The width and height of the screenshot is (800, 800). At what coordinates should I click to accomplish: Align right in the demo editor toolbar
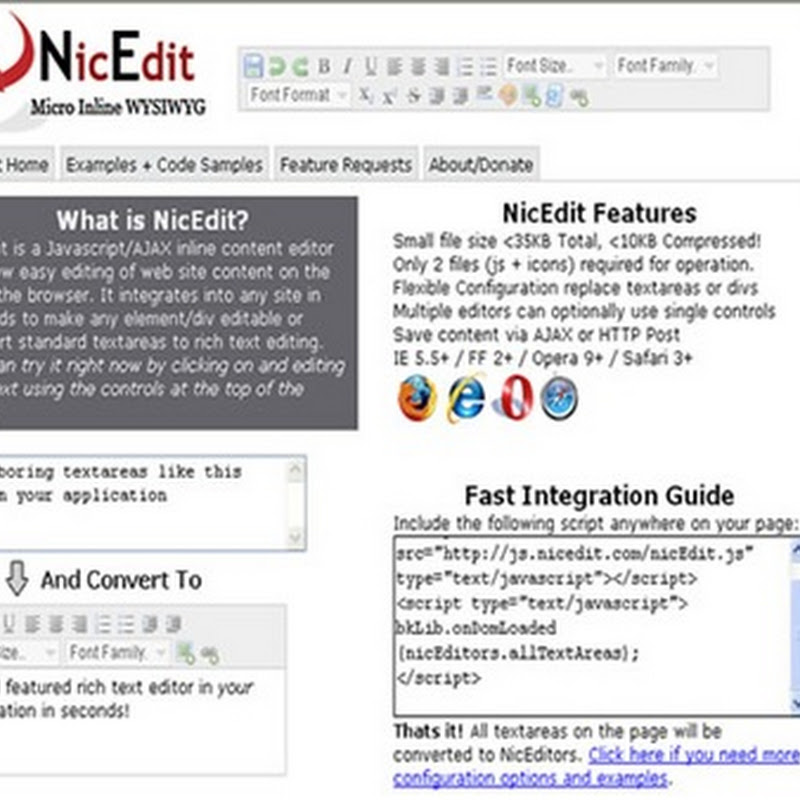(x=79, y=624)
